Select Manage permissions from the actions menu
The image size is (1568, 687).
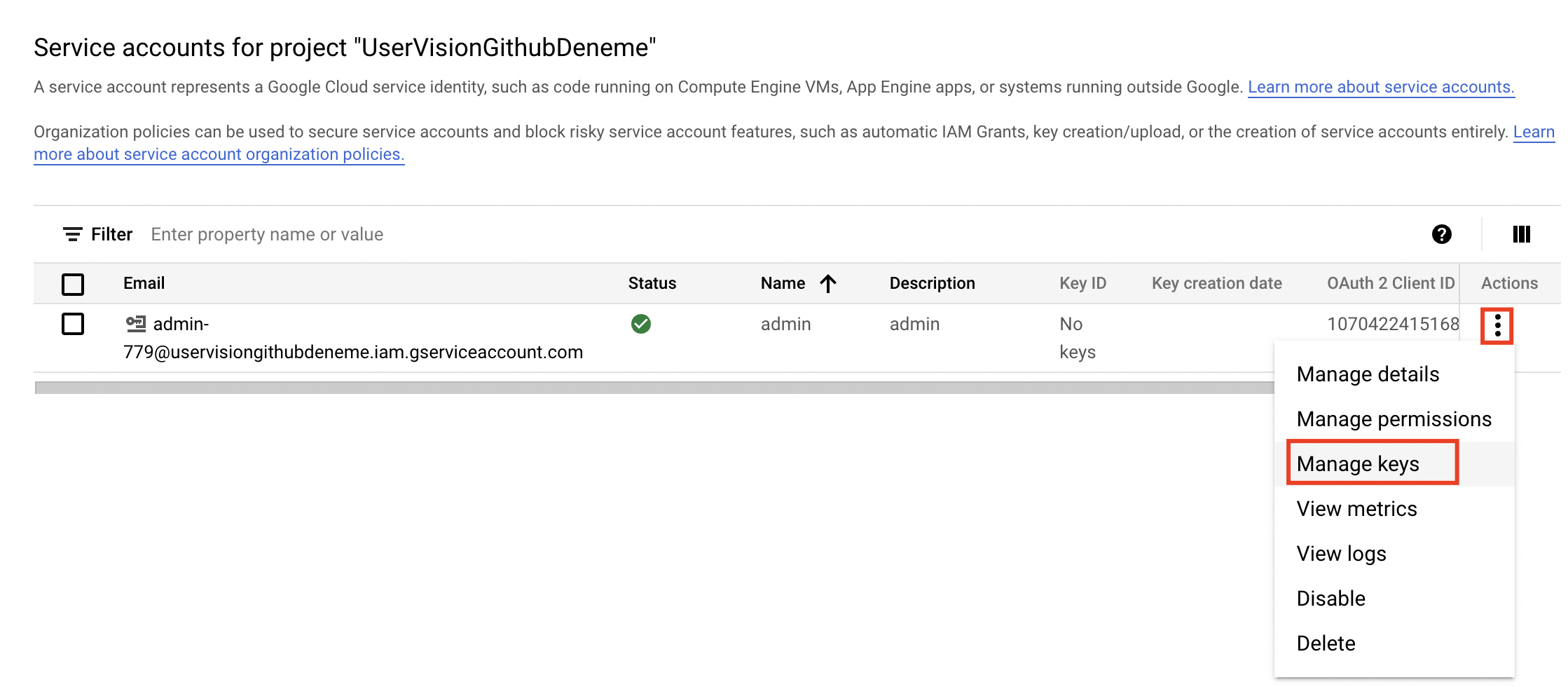tap(1394, 419)
